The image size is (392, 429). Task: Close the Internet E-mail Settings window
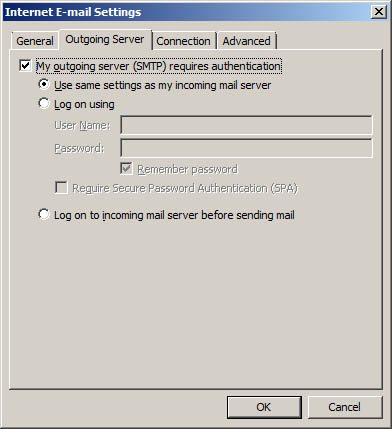379,12
